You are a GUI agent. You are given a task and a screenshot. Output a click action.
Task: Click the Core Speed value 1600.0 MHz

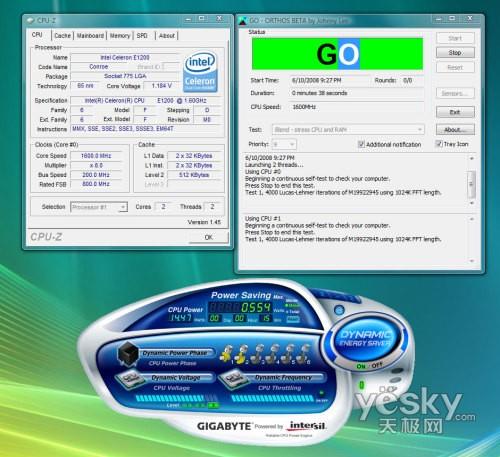click(x=96, y=156)
